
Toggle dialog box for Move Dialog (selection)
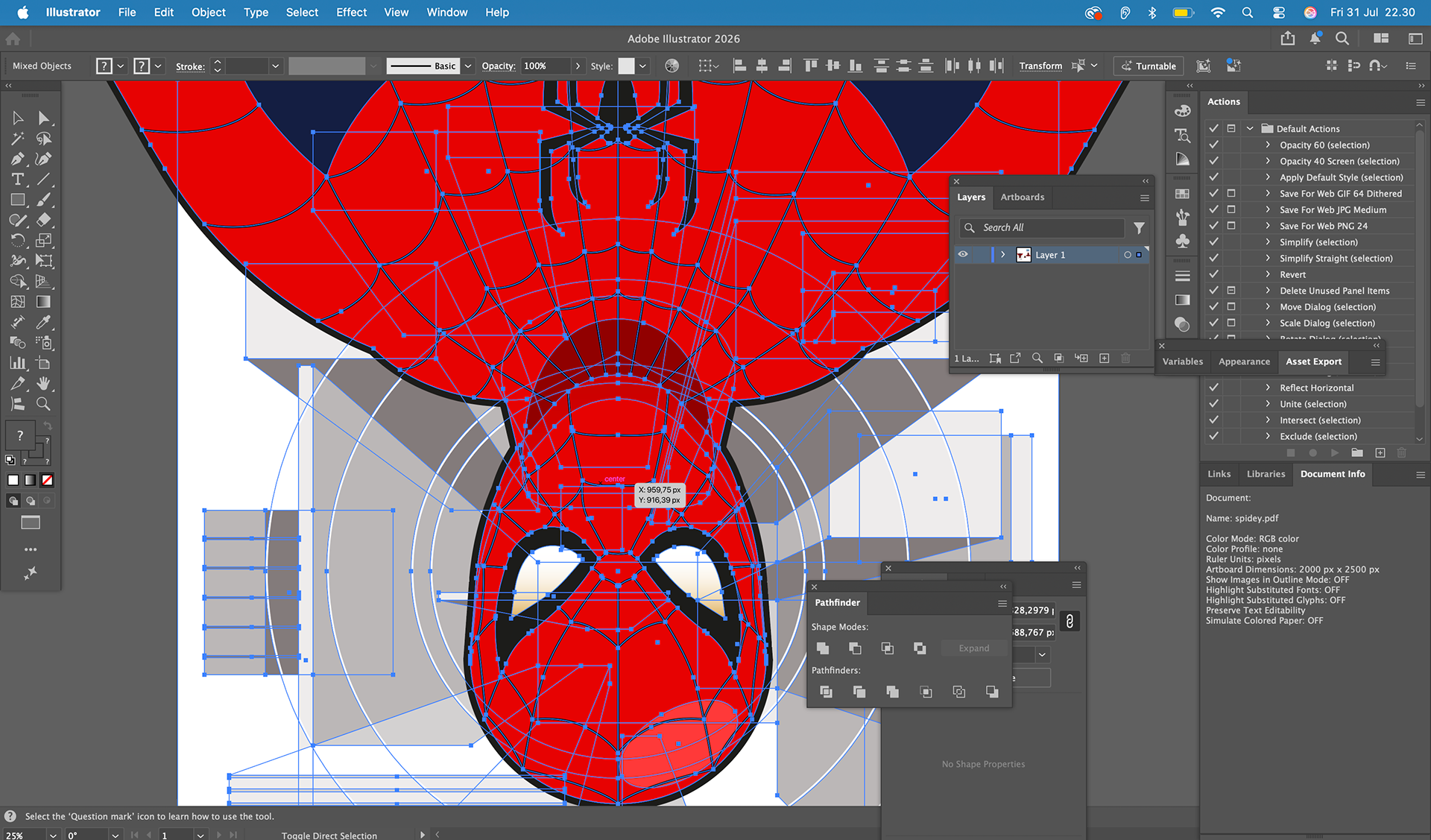[x=1231, y=307]
